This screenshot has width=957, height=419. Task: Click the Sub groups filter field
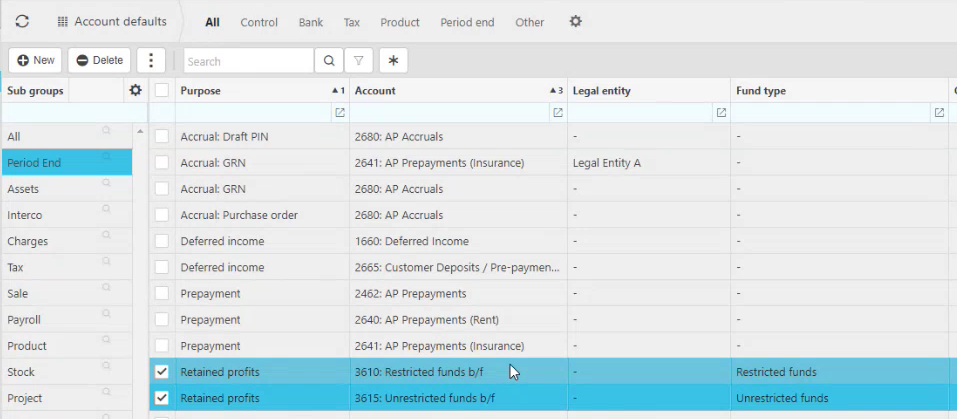[74, 113]
